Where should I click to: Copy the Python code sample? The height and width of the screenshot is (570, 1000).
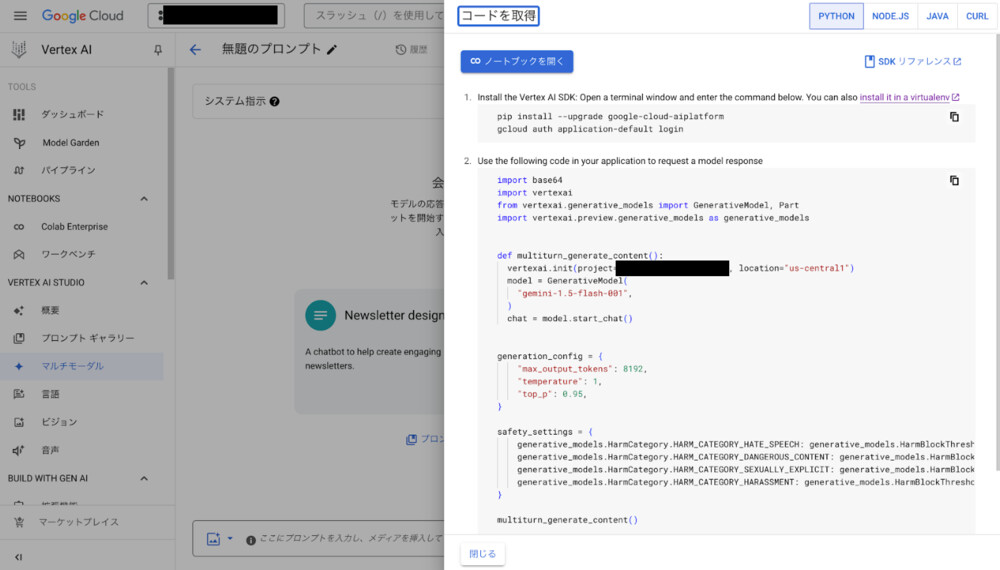click(954, 181)
